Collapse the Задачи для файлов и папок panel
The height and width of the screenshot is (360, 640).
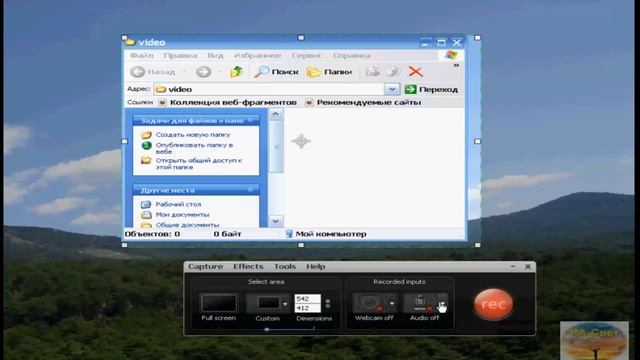250,120
